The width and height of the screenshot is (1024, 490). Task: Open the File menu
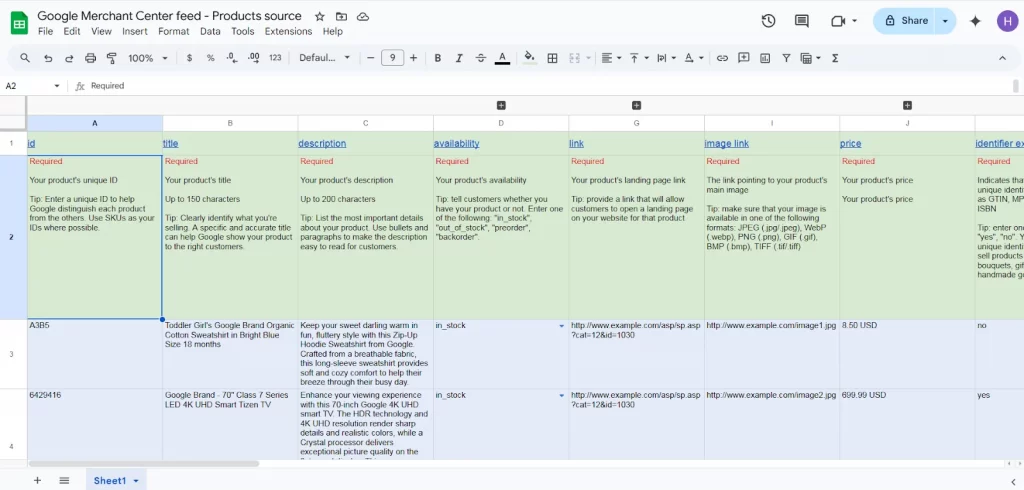point(46,31)
